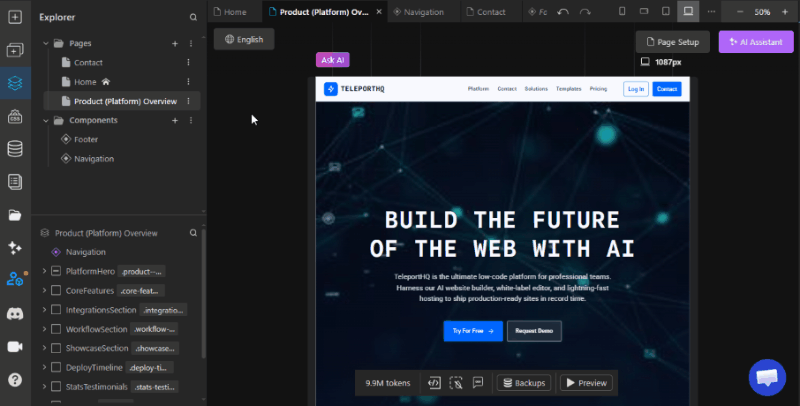This screenshot has height=406, width=800.
Task: Open Page Setup
Action: coord(672,42)
